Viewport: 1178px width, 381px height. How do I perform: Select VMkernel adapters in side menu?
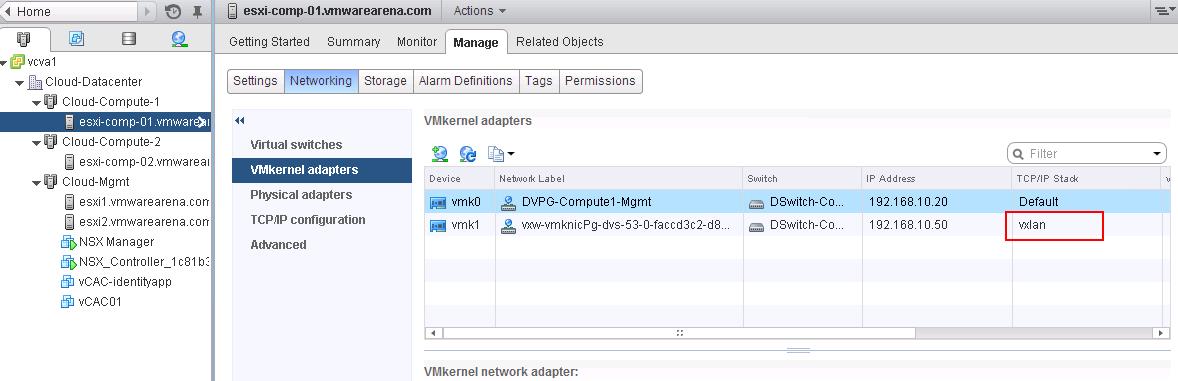tap(322, 170)
